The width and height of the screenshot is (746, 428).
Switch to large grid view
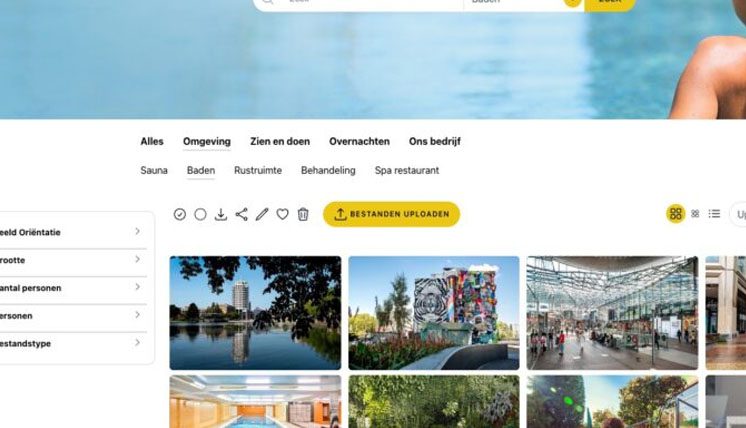(676, 214)
